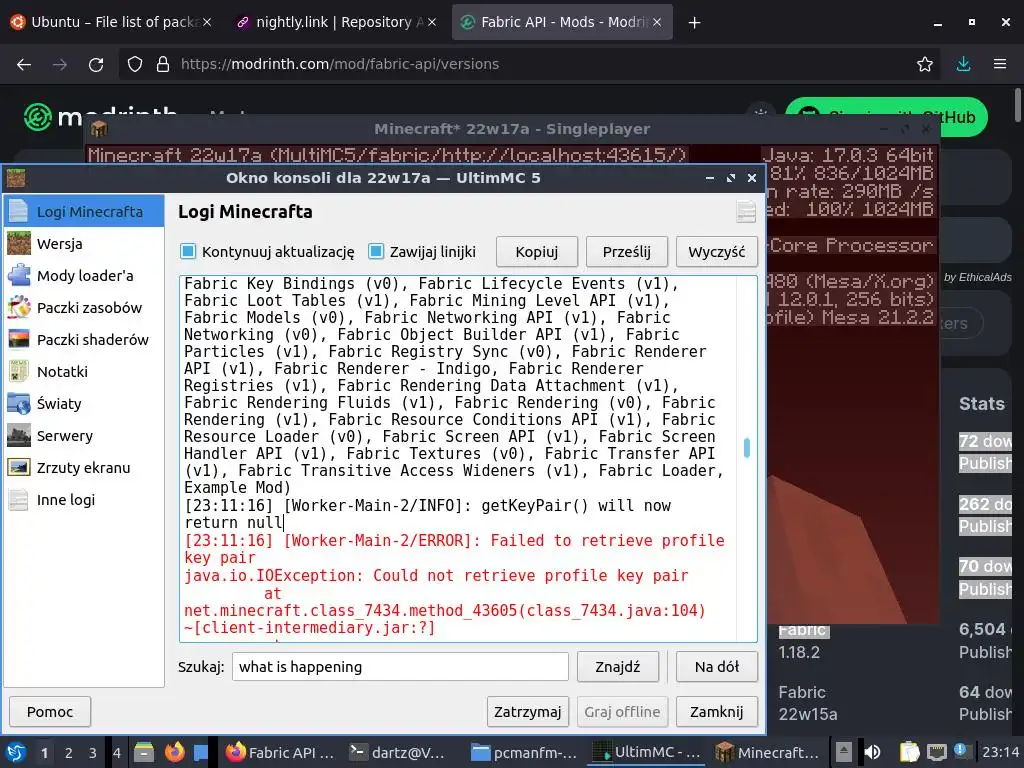Click Firefox tracking protection shield icon
The image size is (1024, 768).
[x=135, y=64]
